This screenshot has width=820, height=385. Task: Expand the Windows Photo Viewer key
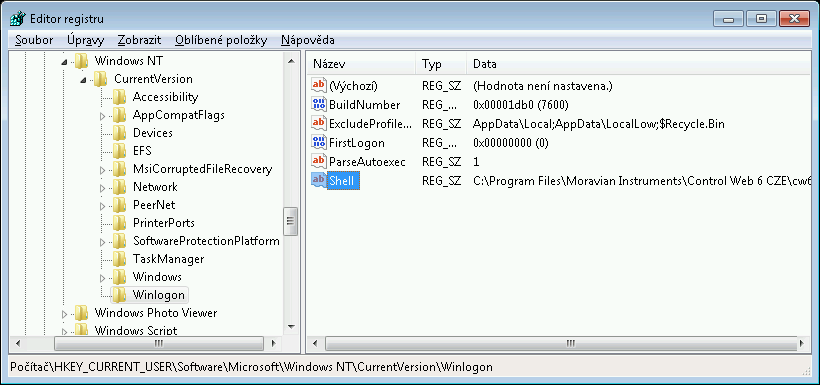pyautogui.click(x=64, y=314)
